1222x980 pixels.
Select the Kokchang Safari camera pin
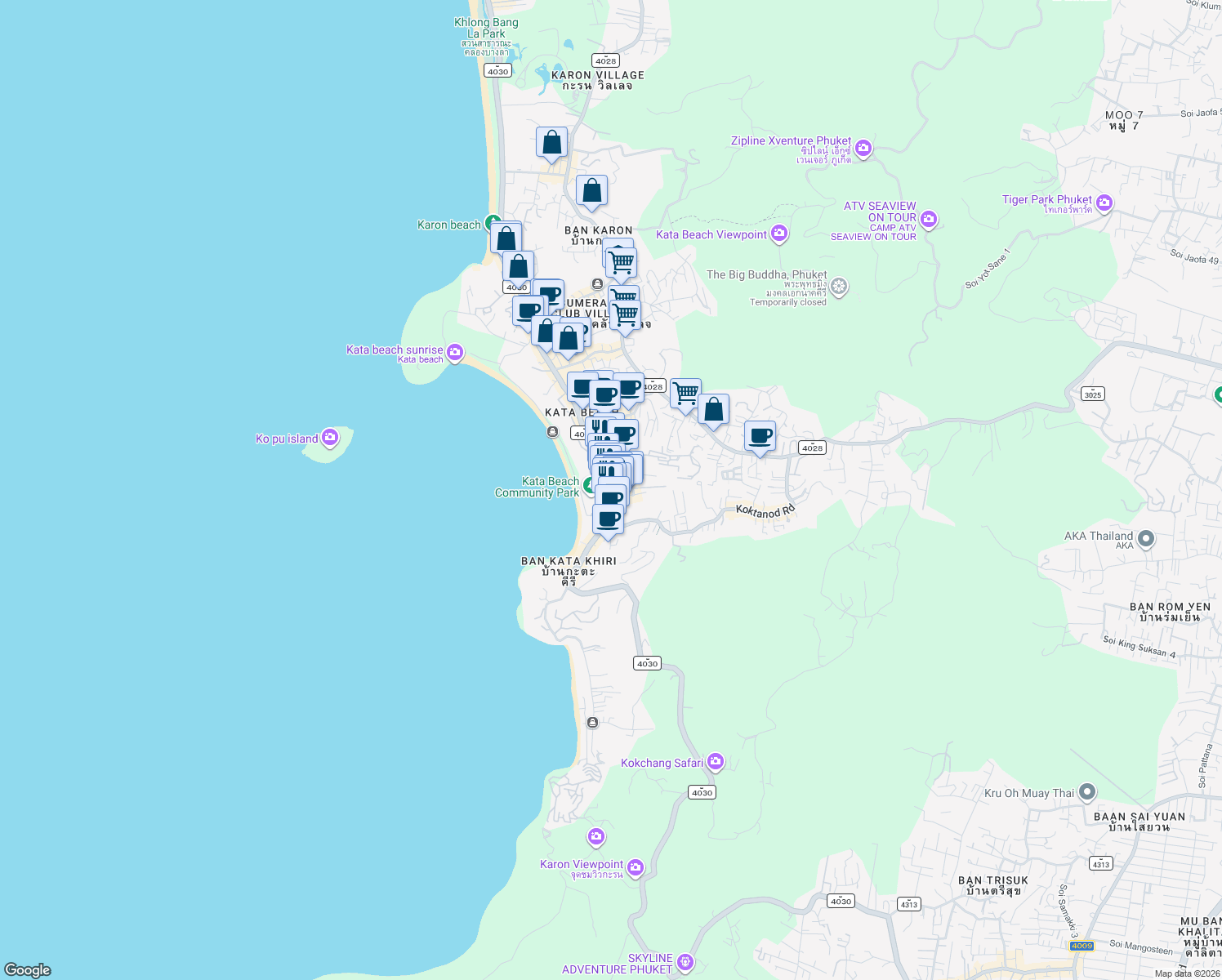716,761
